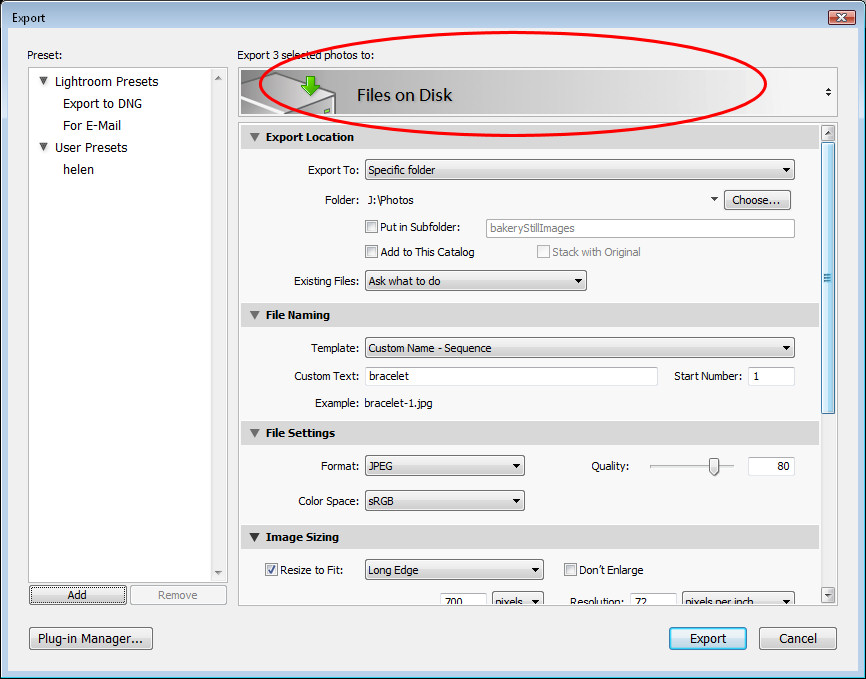Click the Files on Disk export destination banner
This screenshot has width=866, height=679.
tap(538, 92)
